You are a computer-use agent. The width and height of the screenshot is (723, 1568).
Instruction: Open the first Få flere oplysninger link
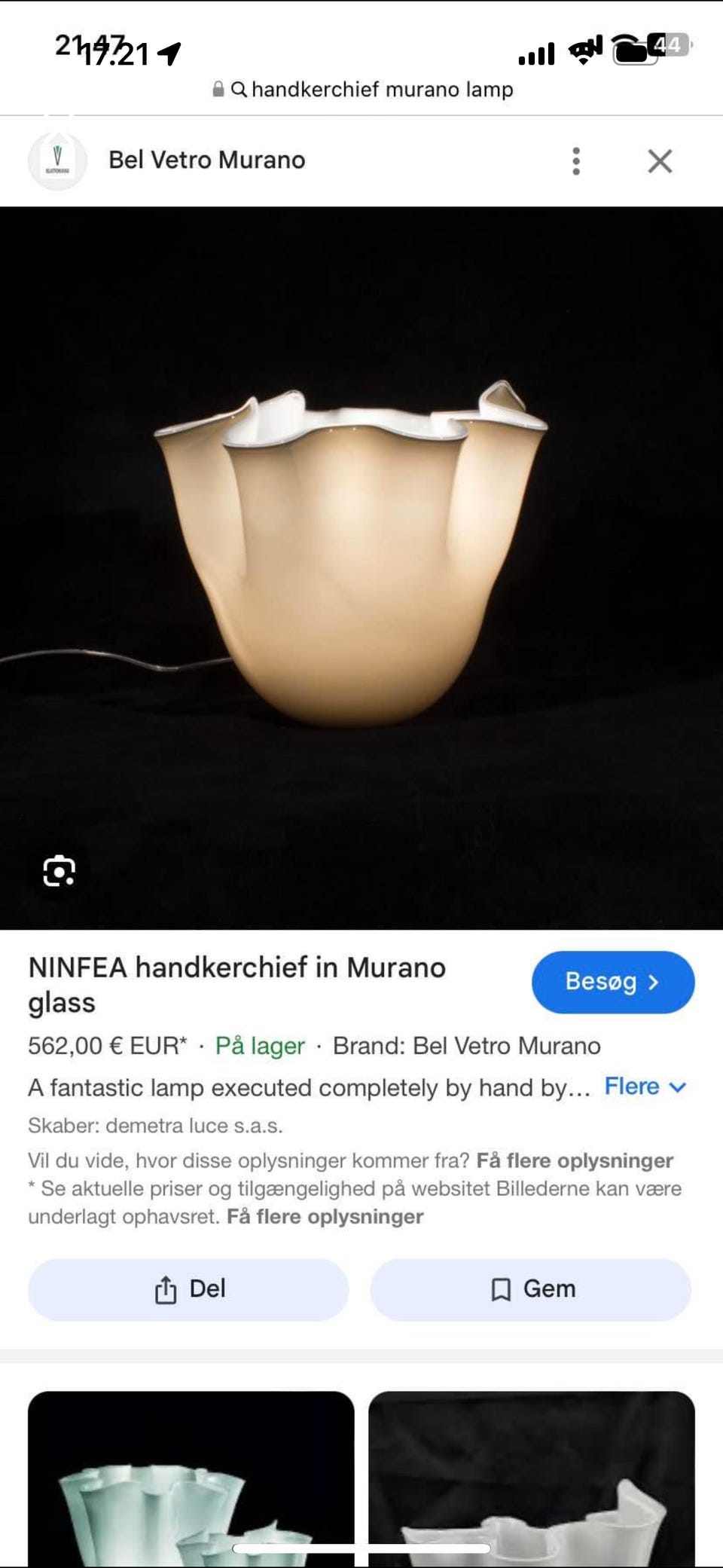575,1160
